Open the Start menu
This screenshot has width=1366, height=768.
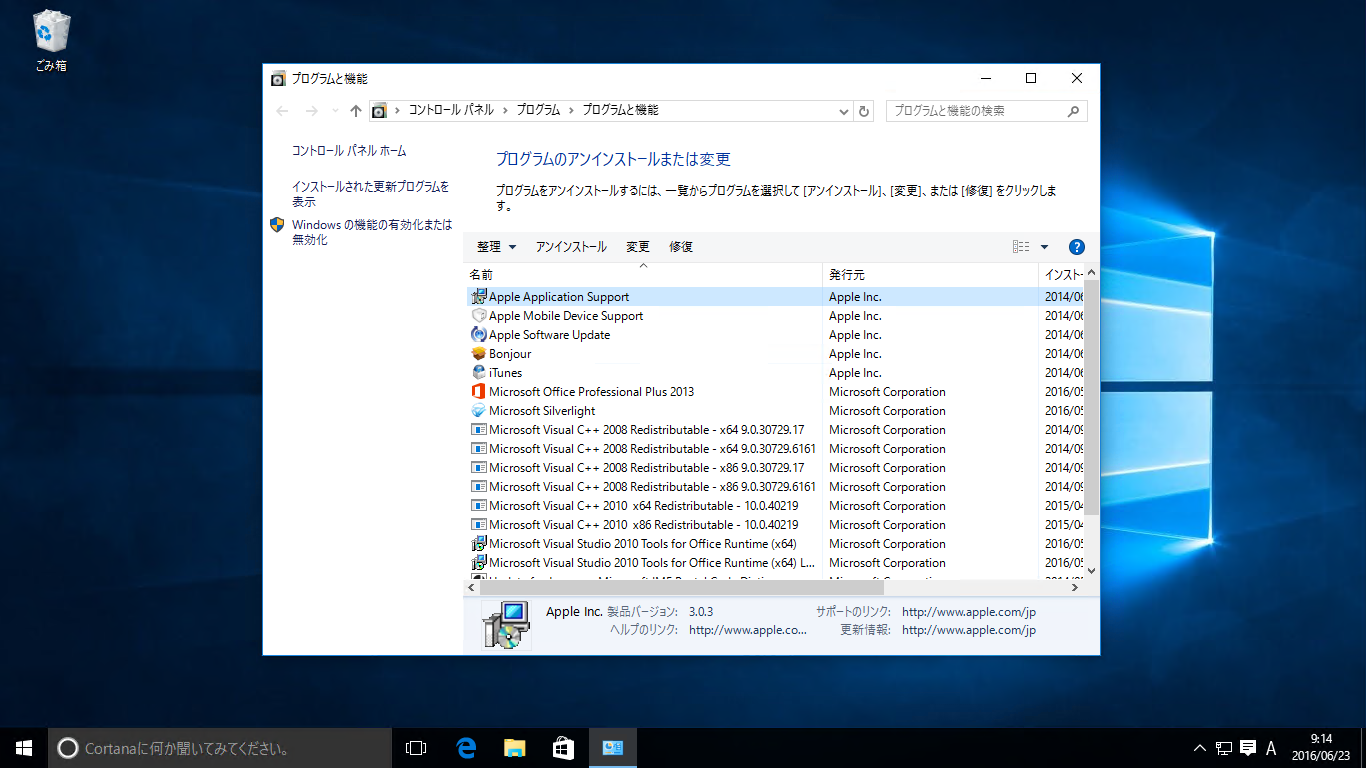tap(23, 747)
